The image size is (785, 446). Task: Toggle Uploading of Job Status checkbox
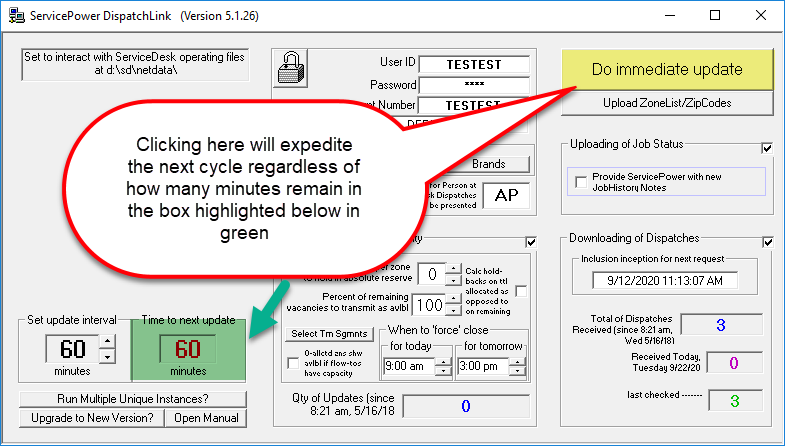[767, 148]
